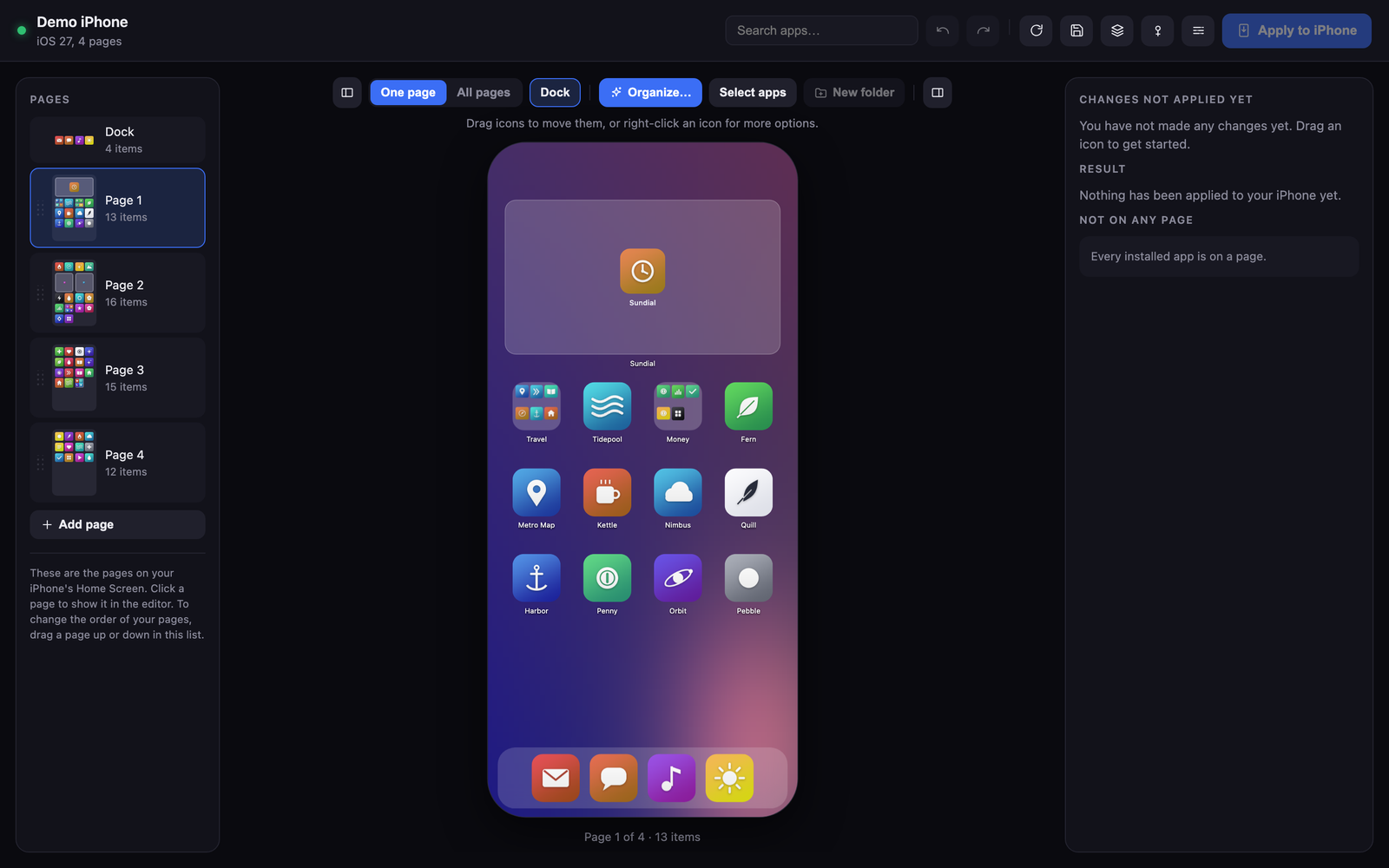Click the Quill feather app icon
Image resolution: width=1389 pixels, height=868 pixels.
click(x=748, y=492)
